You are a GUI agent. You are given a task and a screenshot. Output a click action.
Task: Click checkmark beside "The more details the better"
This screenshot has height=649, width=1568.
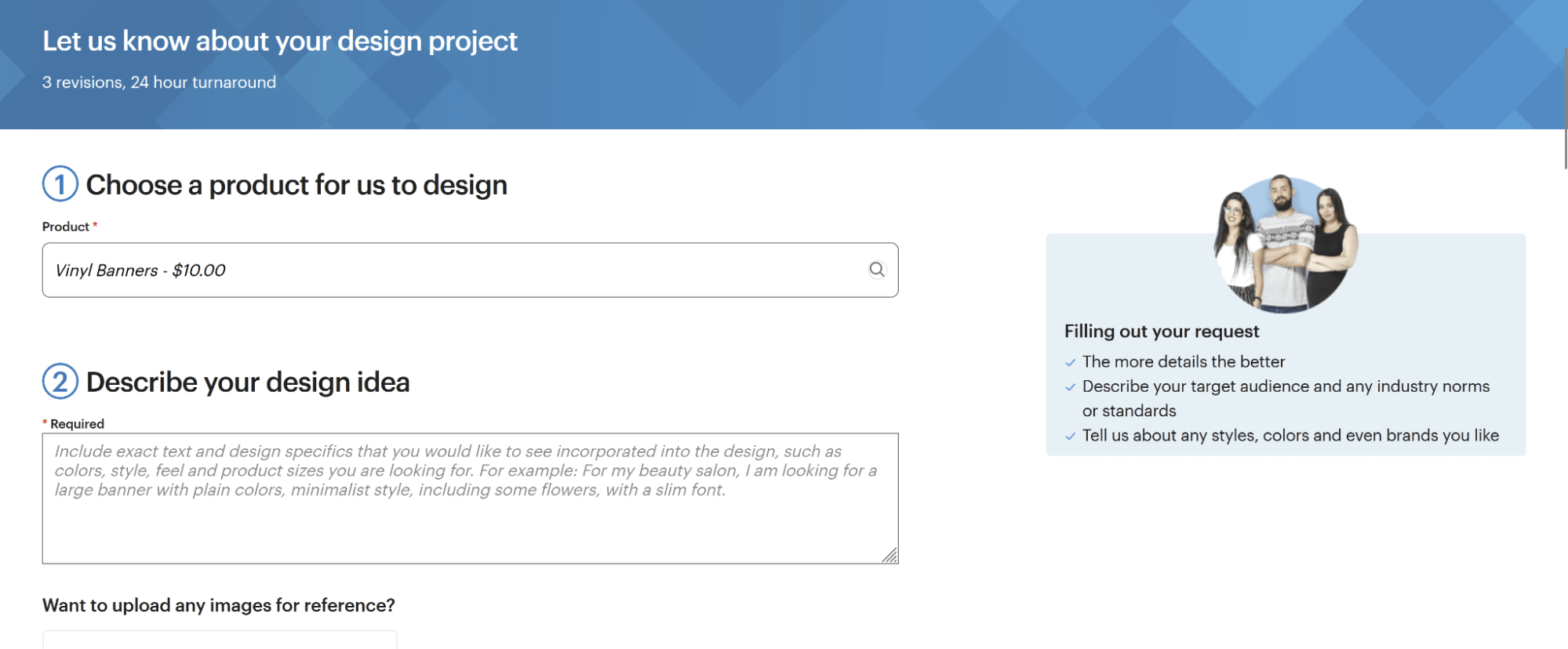[x=1070, y=362]
